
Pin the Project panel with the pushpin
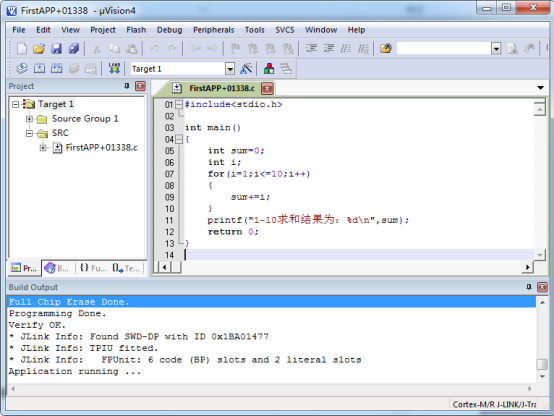coord(127,86)
